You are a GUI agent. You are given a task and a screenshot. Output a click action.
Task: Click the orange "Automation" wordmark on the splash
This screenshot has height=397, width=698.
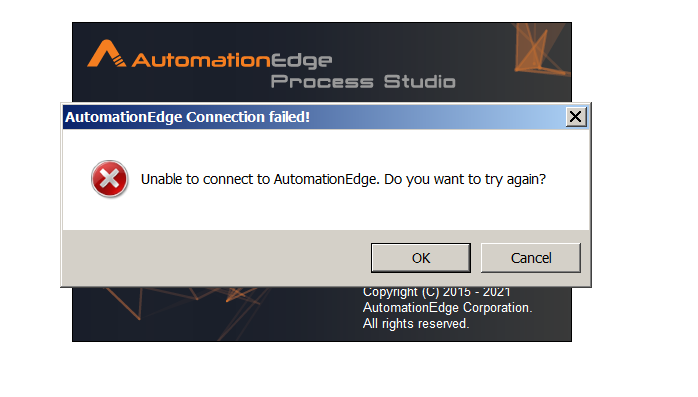[201, 60]
